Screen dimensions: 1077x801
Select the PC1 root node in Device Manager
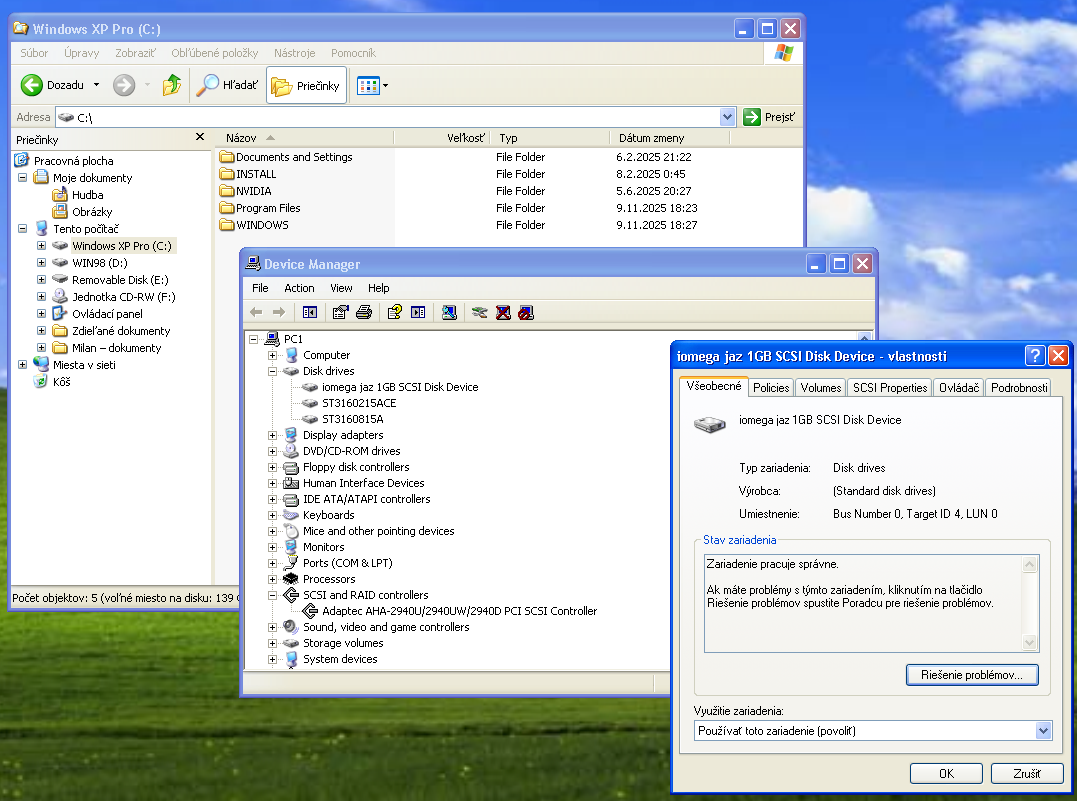click(293, 339)
